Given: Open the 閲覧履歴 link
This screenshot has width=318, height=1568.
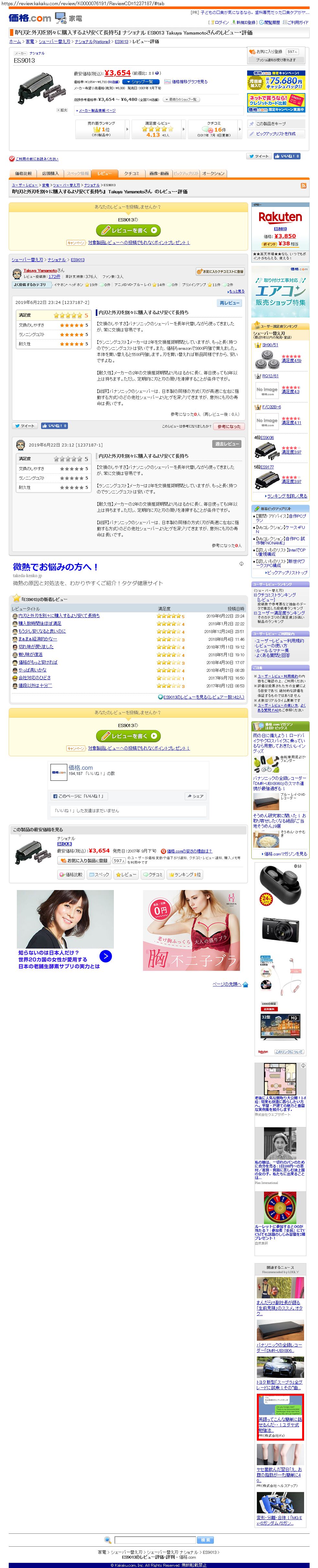Looking at the screenshot, I should click(270, 23).
